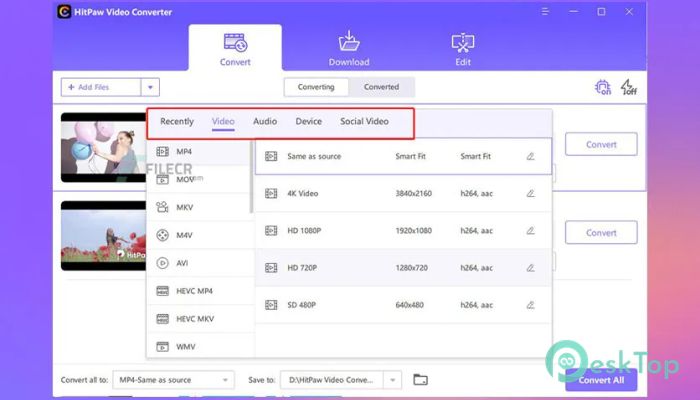Screen dimensions: 700x400
Task: Select the HEVC MP4 format label
Action: coord(194,291)
